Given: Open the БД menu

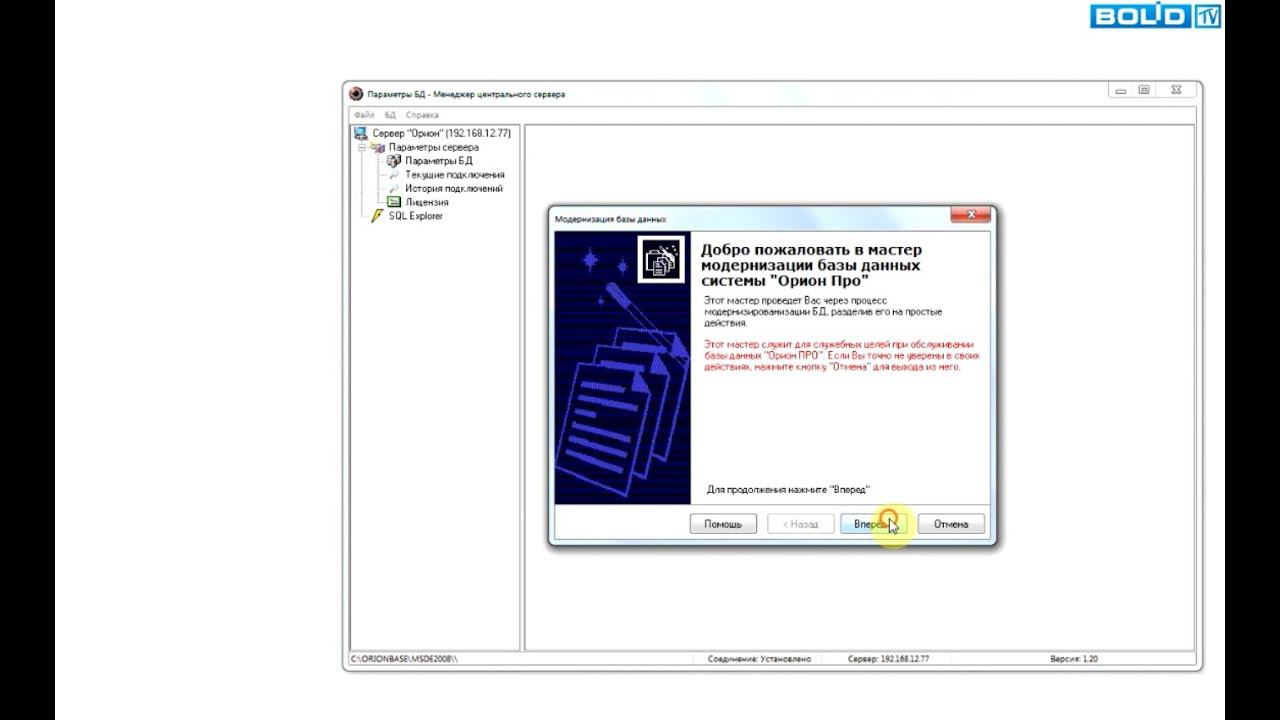Looking at the screenshot, I should click(x=391, y=115).
